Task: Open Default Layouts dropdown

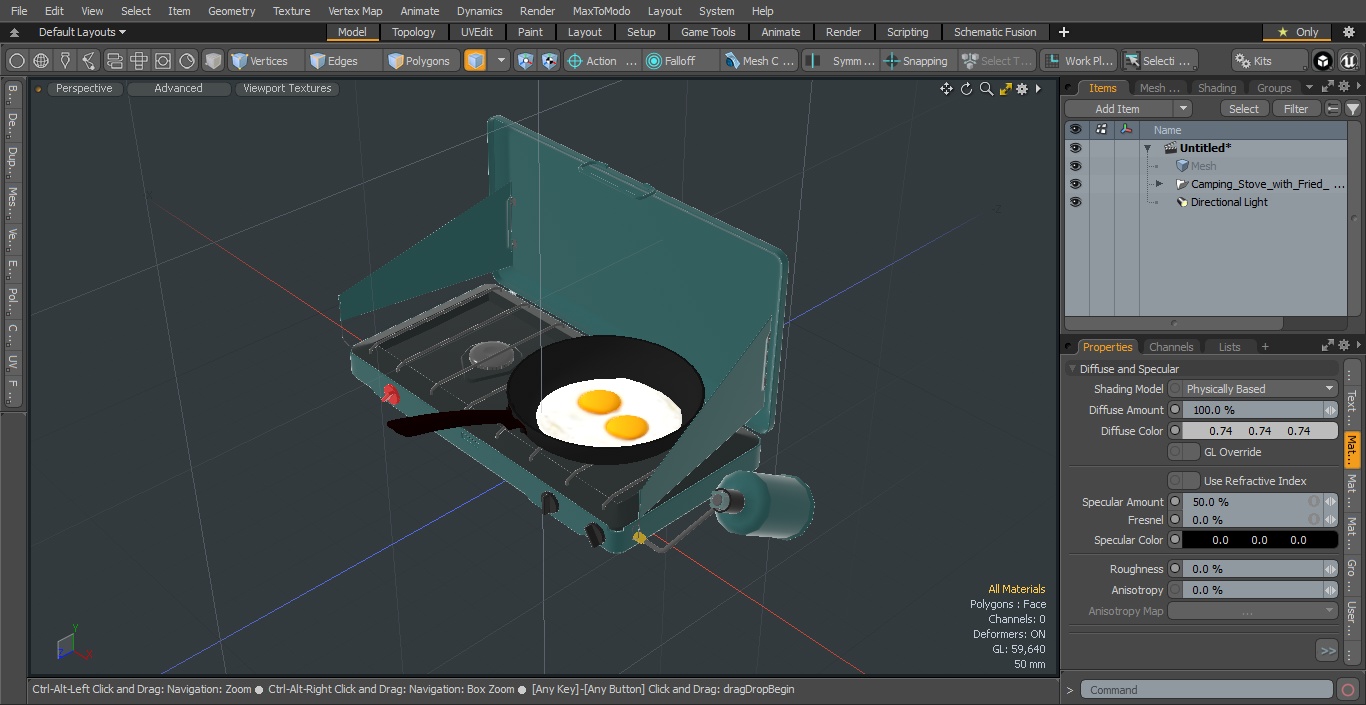Action: click(x=82, y=32)
